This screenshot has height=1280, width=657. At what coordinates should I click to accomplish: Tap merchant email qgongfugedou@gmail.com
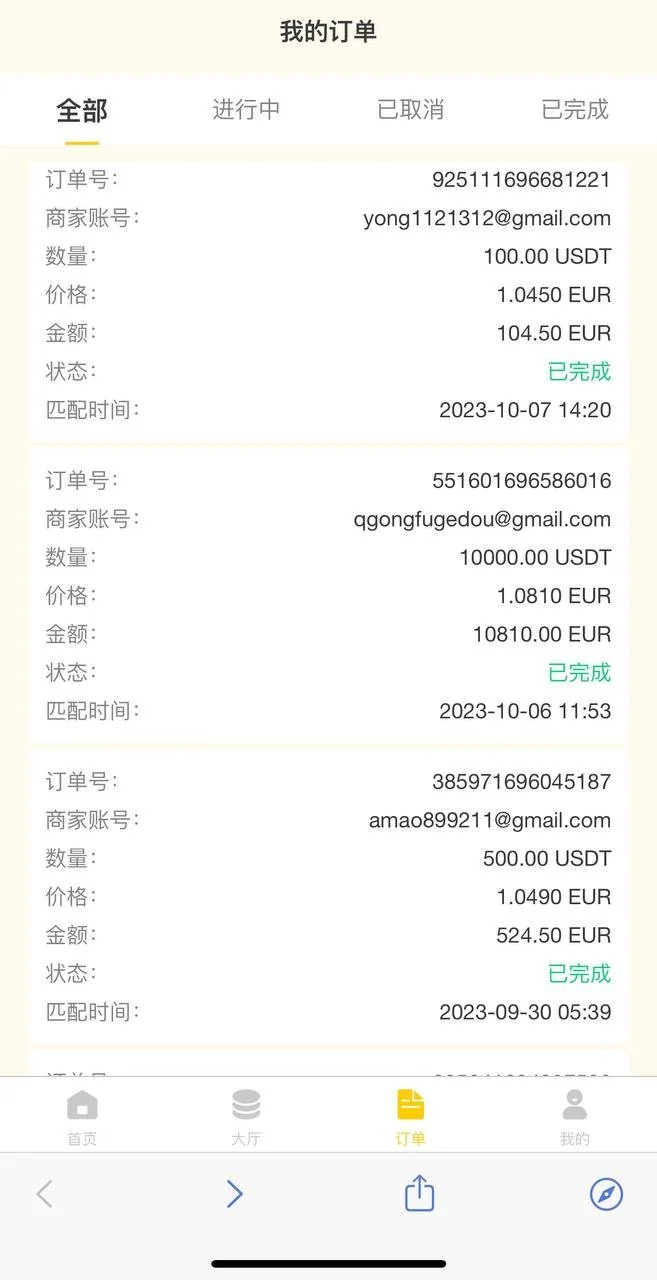click(x=482, y=519)
